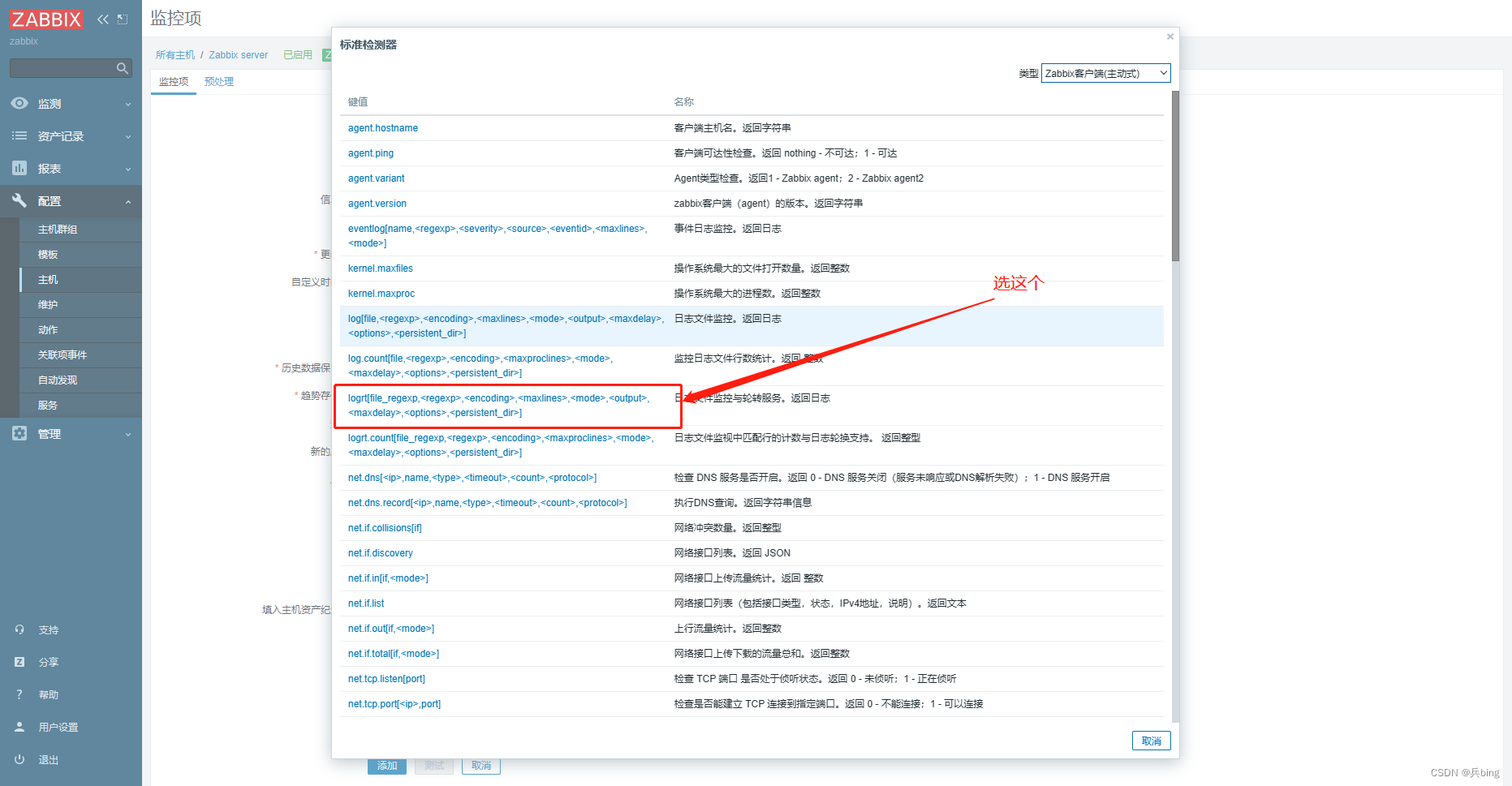This screenshot has width=1512, height=786.
Task: Select the net.dns.record key
Action: coord(488,503)
